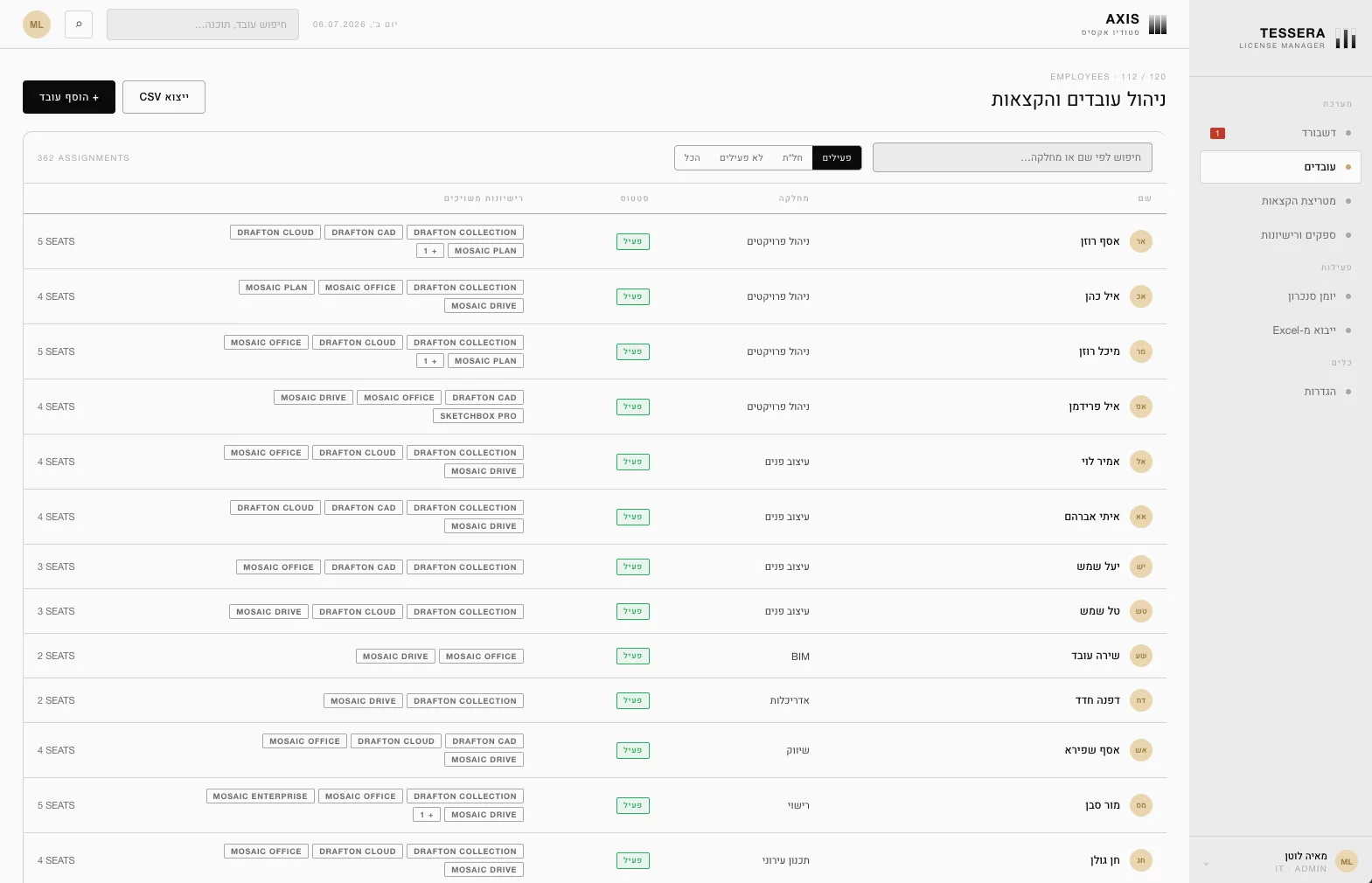Click the search magnifier icon button
Viewport: 1372px width, 883px height.
(x=79, y=24)
